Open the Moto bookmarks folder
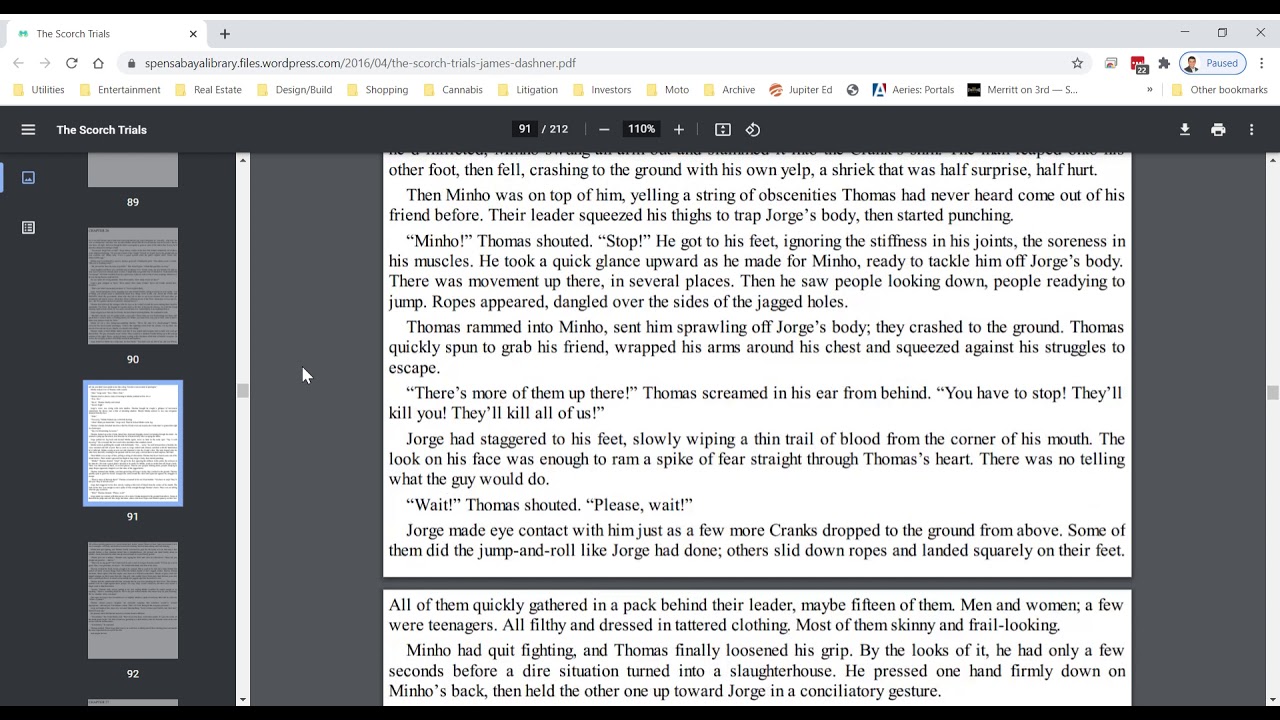Viewport: 1280px width, 720px height. [667, 90]
